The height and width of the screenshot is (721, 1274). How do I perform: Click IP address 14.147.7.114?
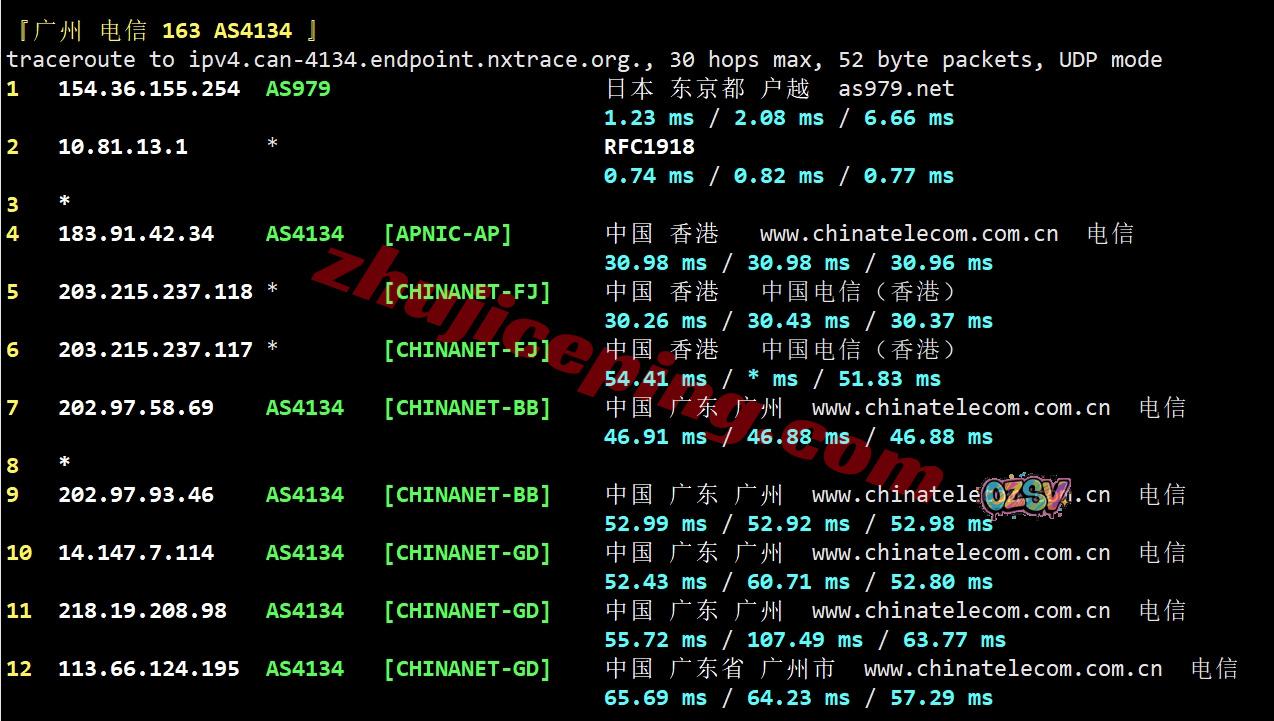coord(136,553)
